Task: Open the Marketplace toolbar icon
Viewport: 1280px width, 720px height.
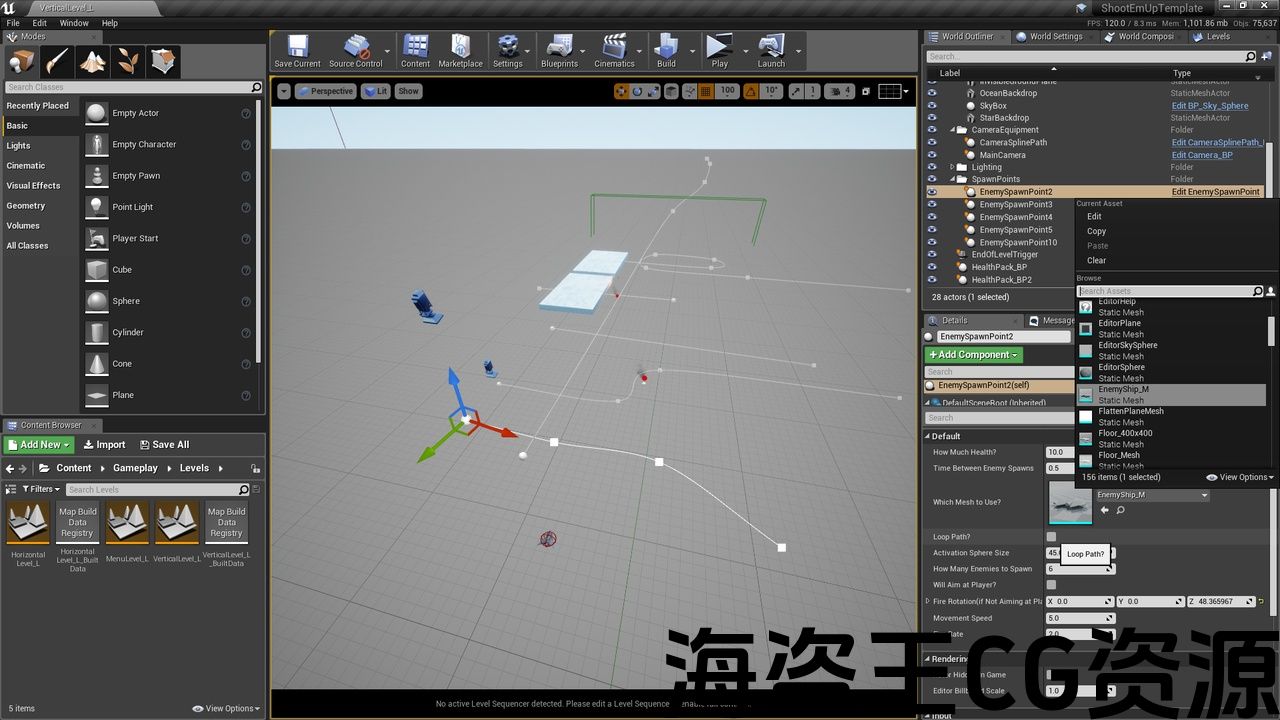Action: click(x=460, y=50)
